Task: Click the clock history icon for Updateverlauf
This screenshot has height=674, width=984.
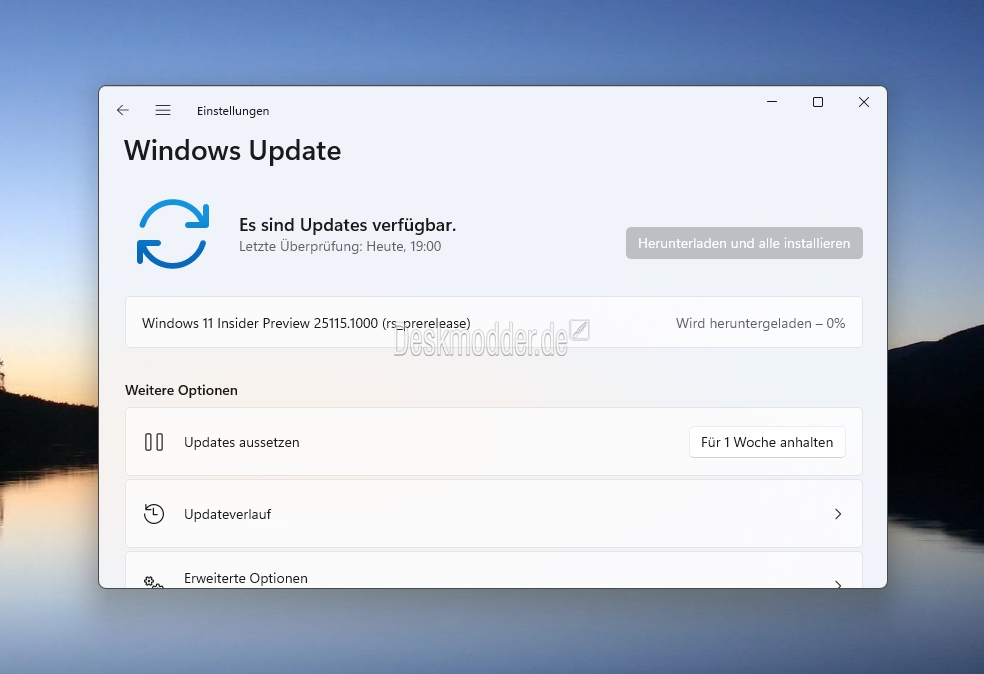Action: [154, 514]
